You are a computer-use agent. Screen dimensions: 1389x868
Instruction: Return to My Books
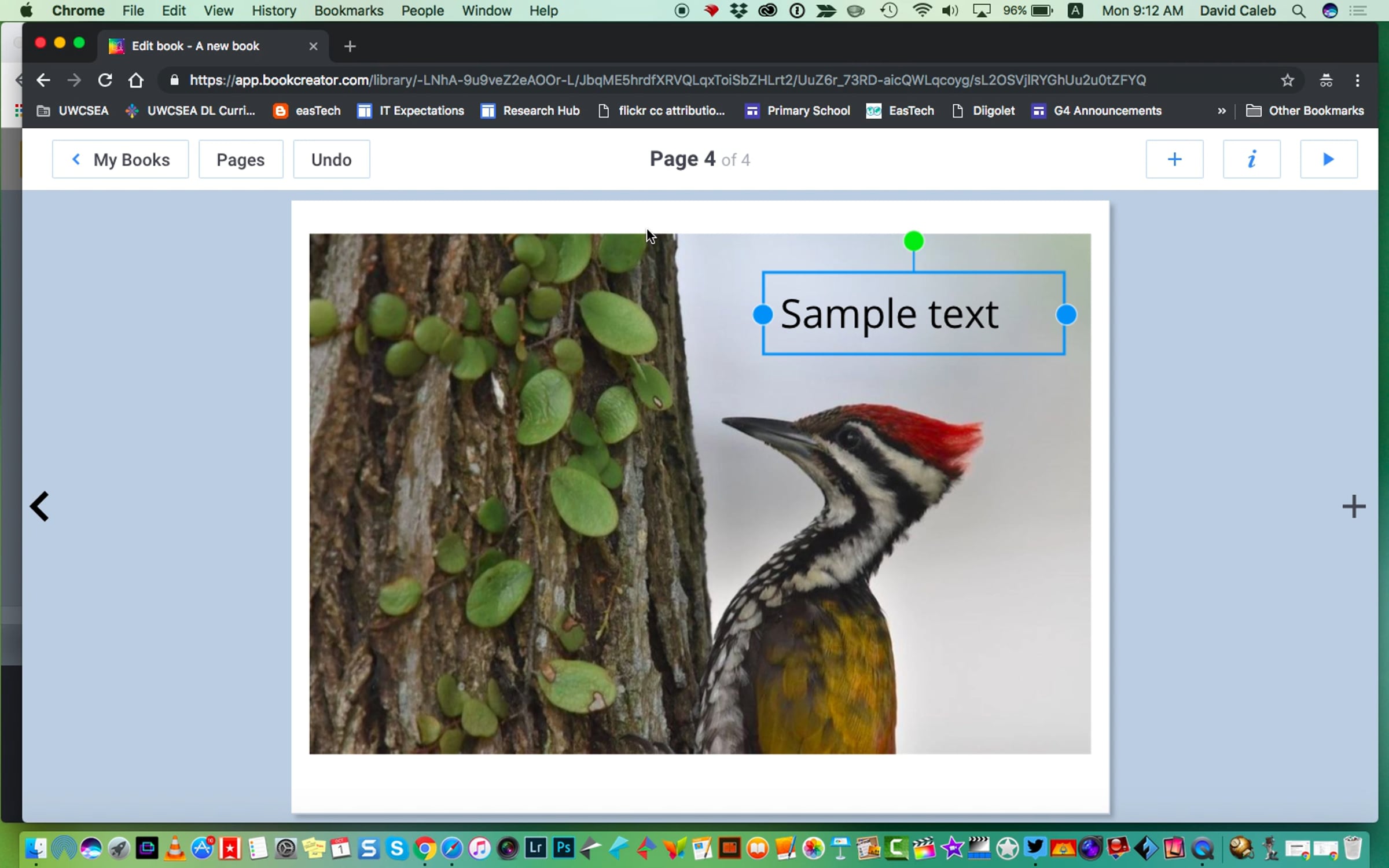(x=120, y=159)
